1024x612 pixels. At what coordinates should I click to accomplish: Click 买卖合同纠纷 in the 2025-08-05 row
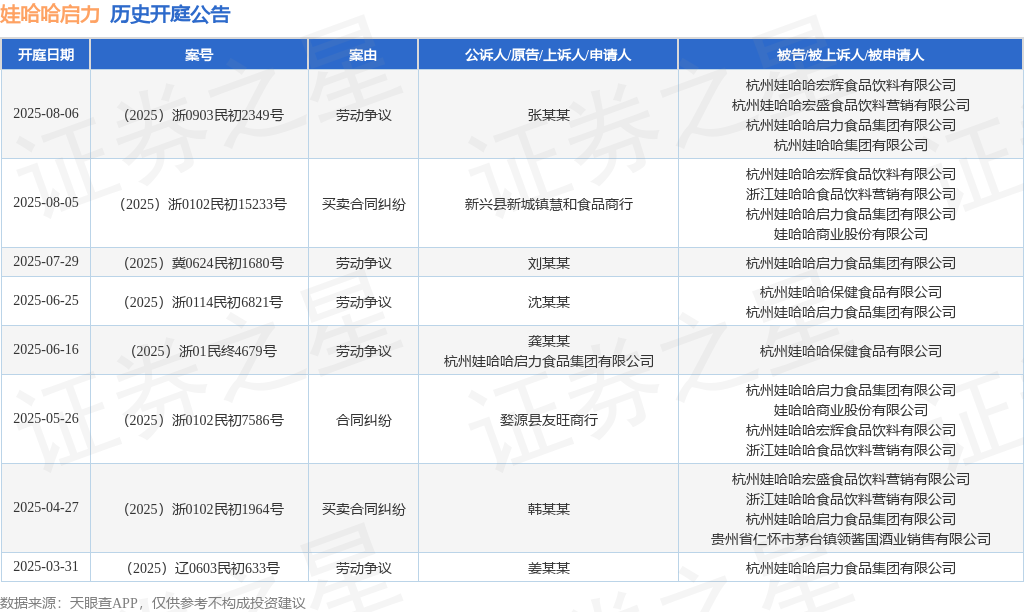(364, 204)
